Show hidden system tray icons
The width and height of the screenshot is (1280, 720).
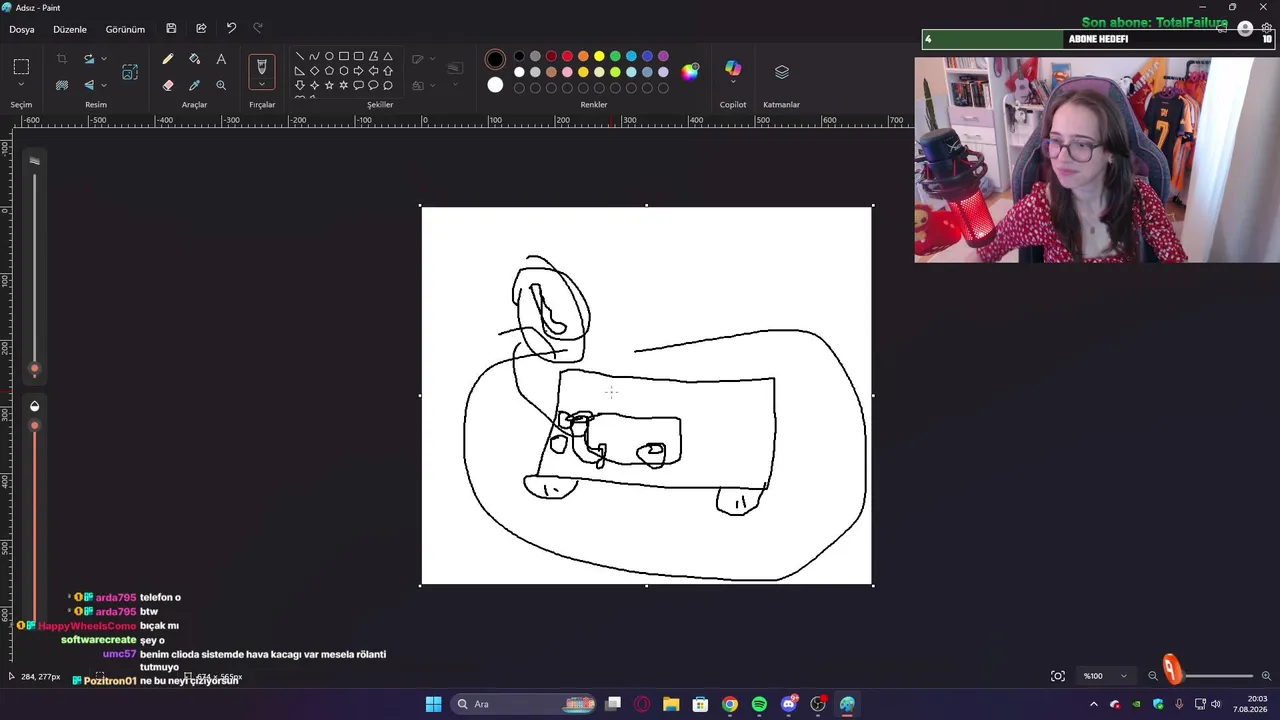pyautogui.click(x=1093, y=704)
